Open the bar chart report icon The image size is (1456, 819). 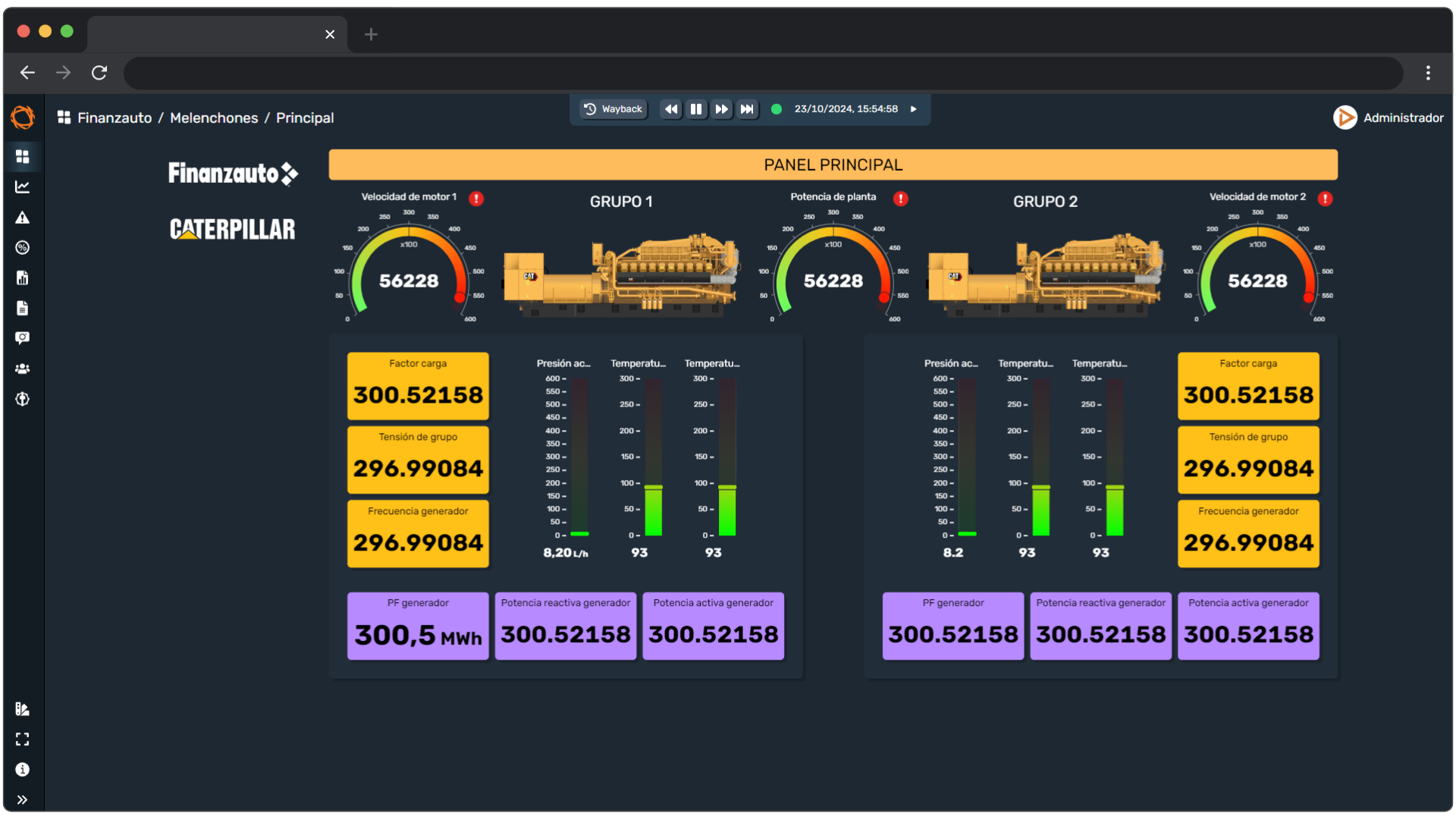(22, 278)
